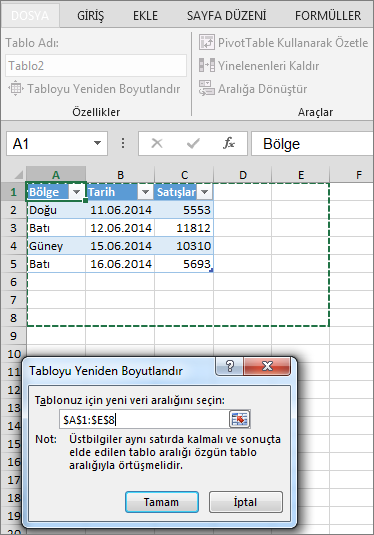Click cell with value 11812
This screenshot has height=535, width=374.
pyautogui.click(x=184, y=228)
